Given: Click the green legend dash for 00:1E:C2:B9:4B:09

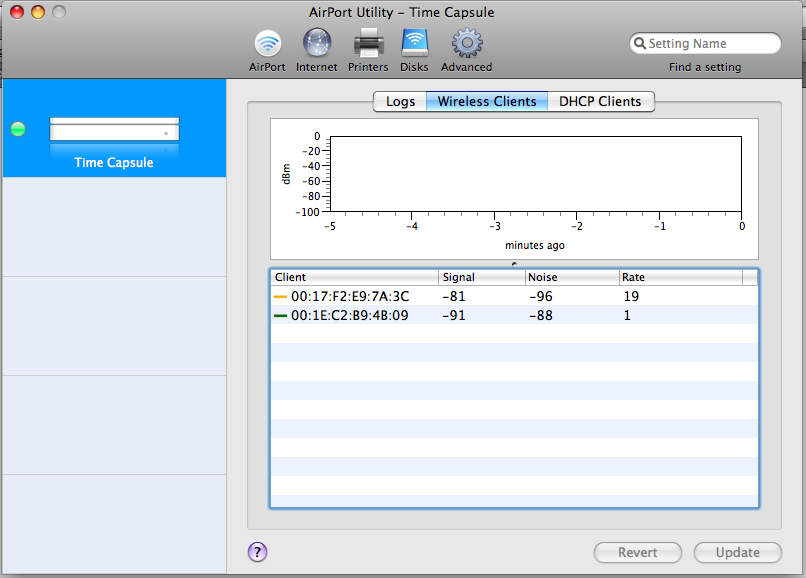Looking at the screenshot, I should [280, 316].
